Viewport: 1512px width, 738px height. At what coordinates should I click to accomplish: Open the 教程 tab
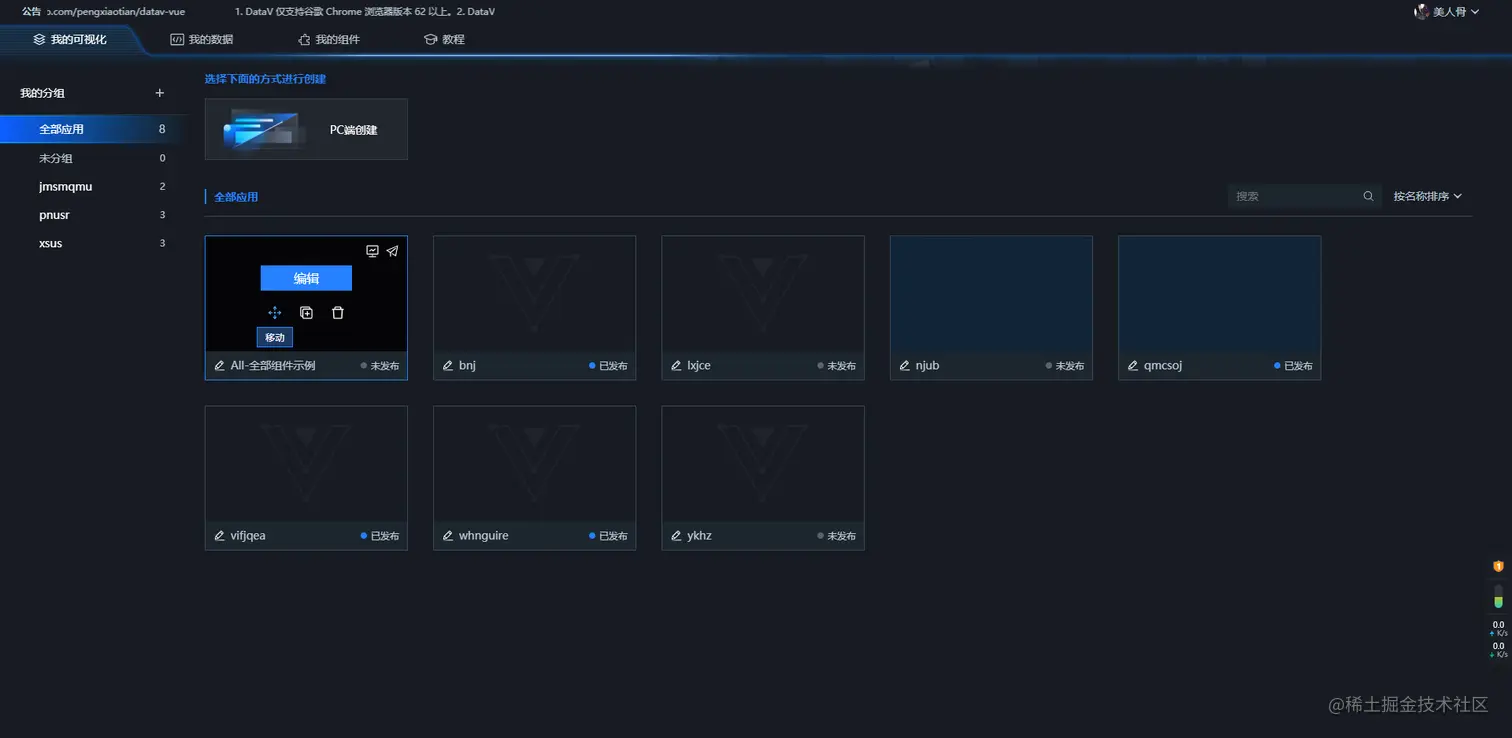click(x=444, y=40)
